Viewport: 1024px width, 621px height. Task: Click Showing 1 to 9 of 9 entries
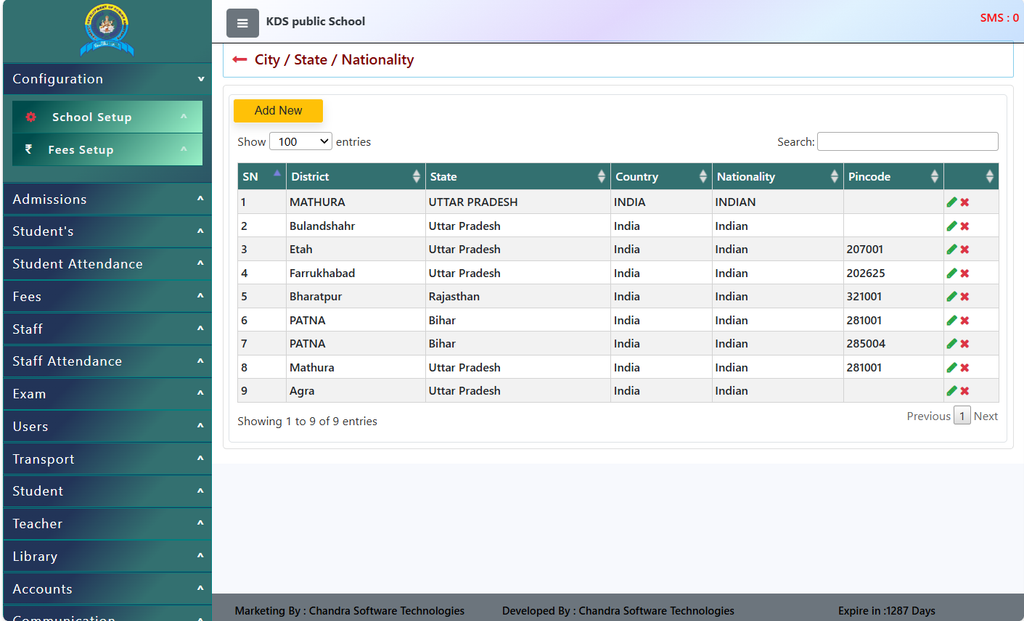tap(307, 421)
